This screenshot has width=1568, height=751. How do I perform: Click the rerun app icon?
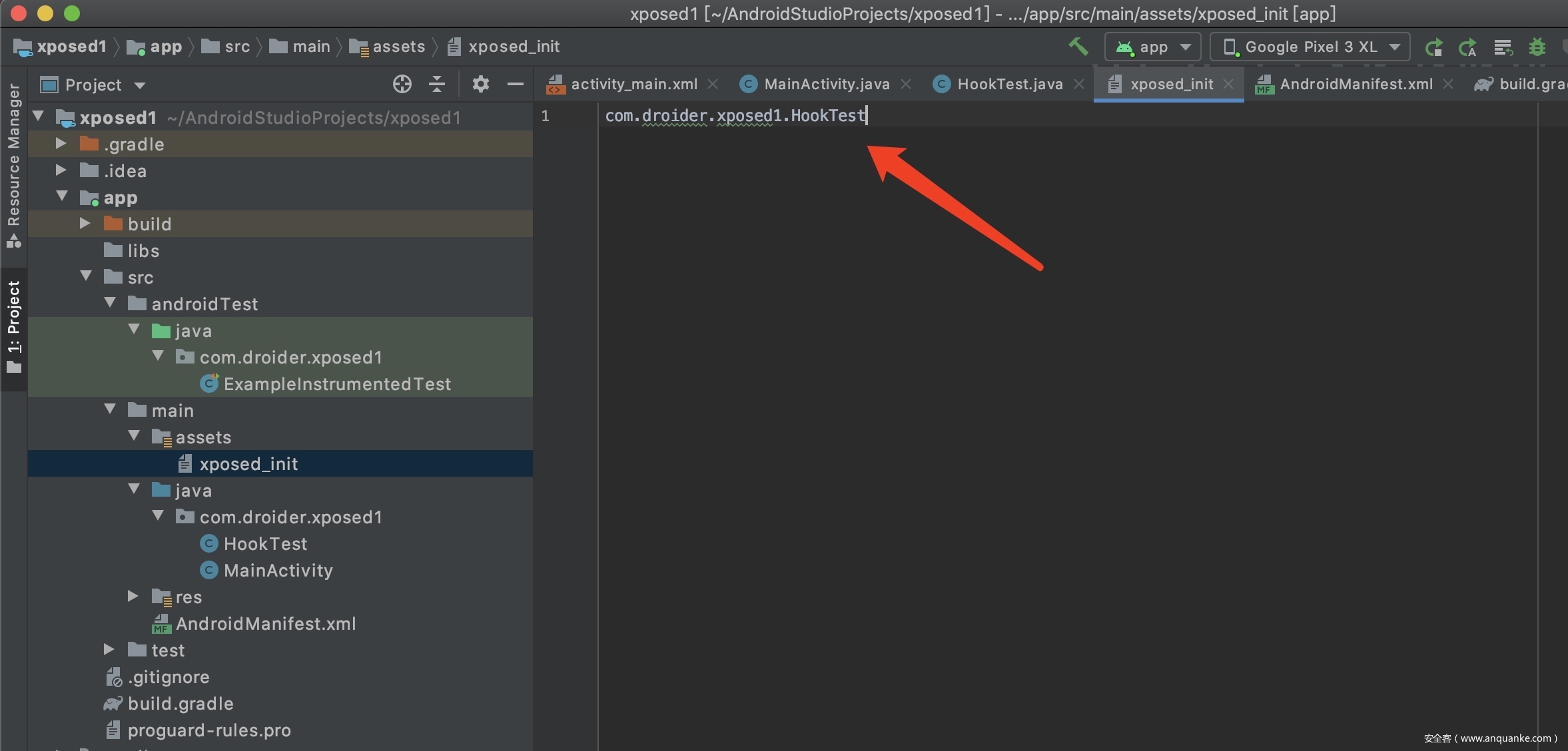1433,47
